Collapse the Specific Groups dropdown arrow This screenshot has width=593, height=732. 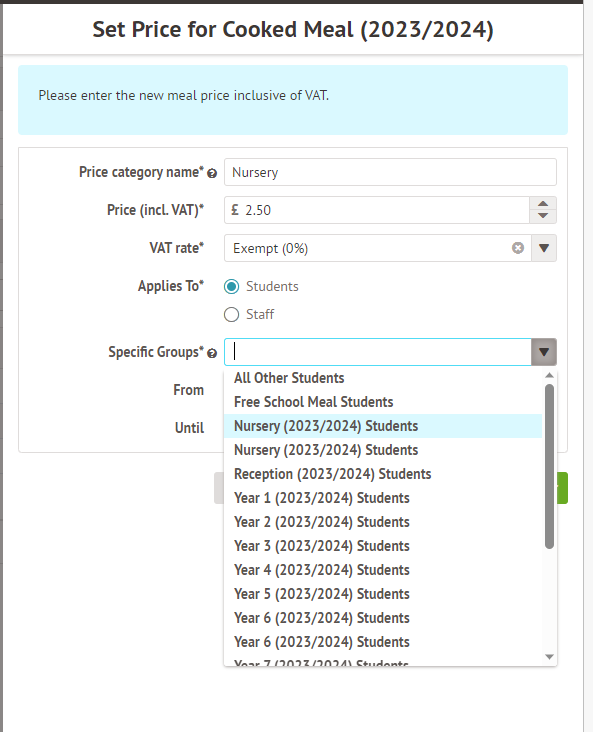coord(544,352)
